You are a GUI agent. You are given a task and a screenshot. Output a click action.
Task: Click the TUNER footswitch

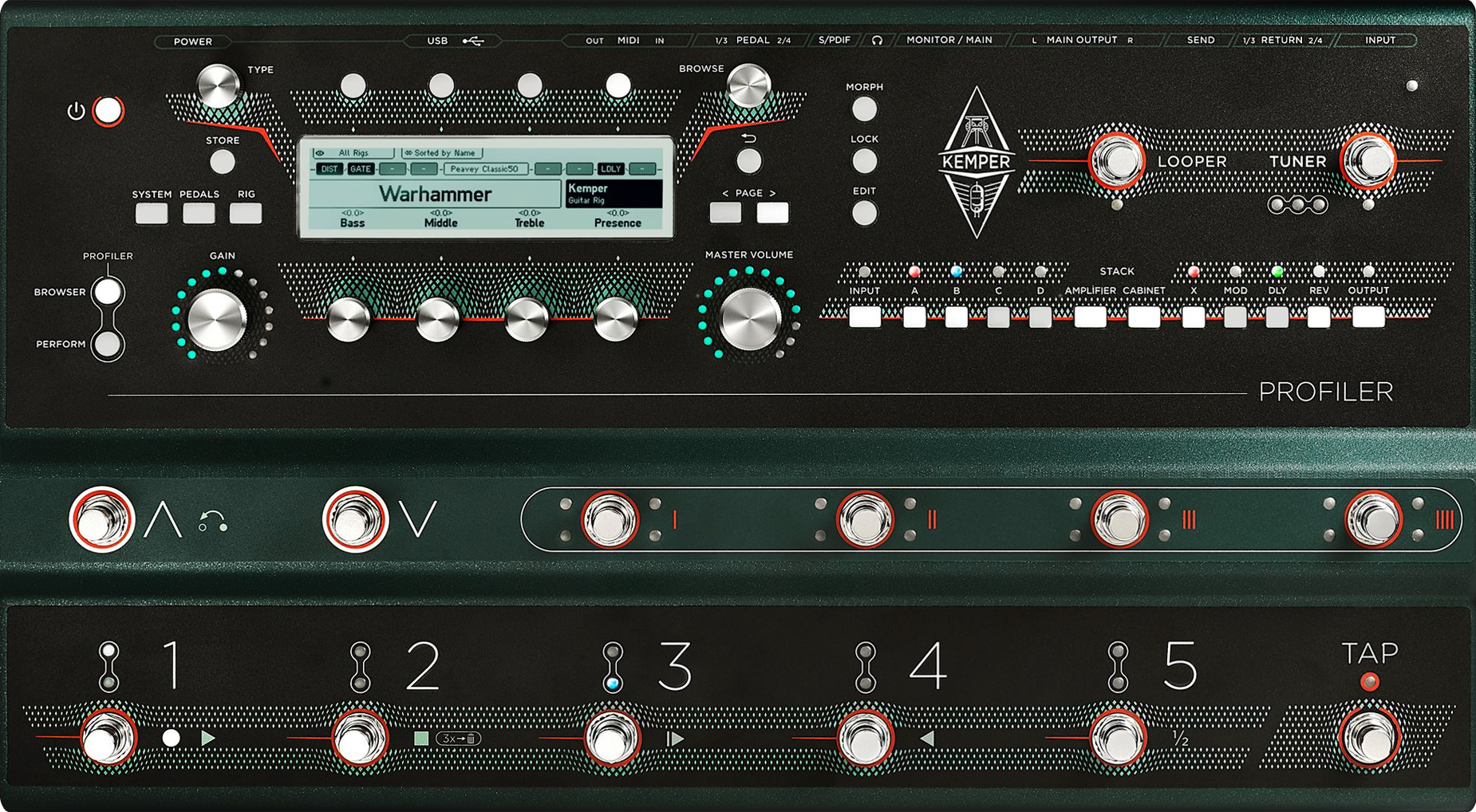tap(1368, 160)
